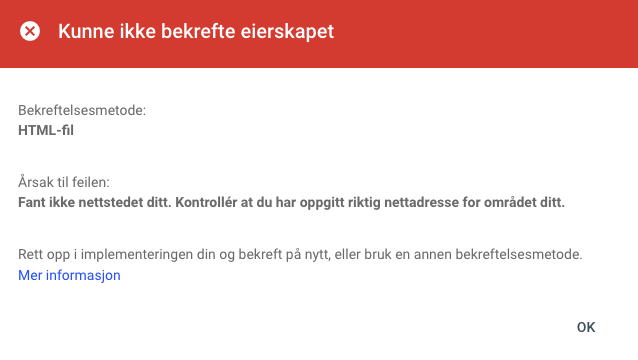
Task: Click the HTML-fil method value
Action: pos(46,131)
